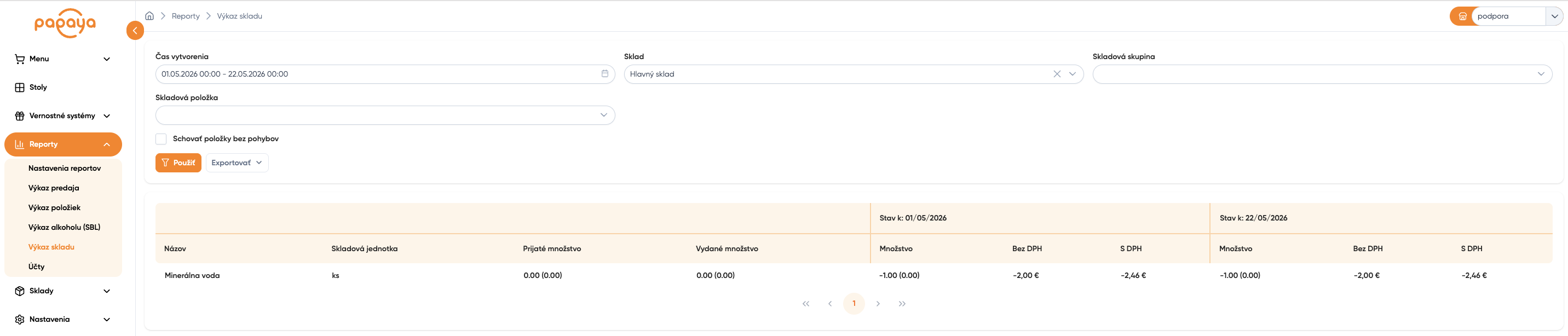Clear the Hlavný sklad selection

pyautogui.click(x=1057, y=74)
